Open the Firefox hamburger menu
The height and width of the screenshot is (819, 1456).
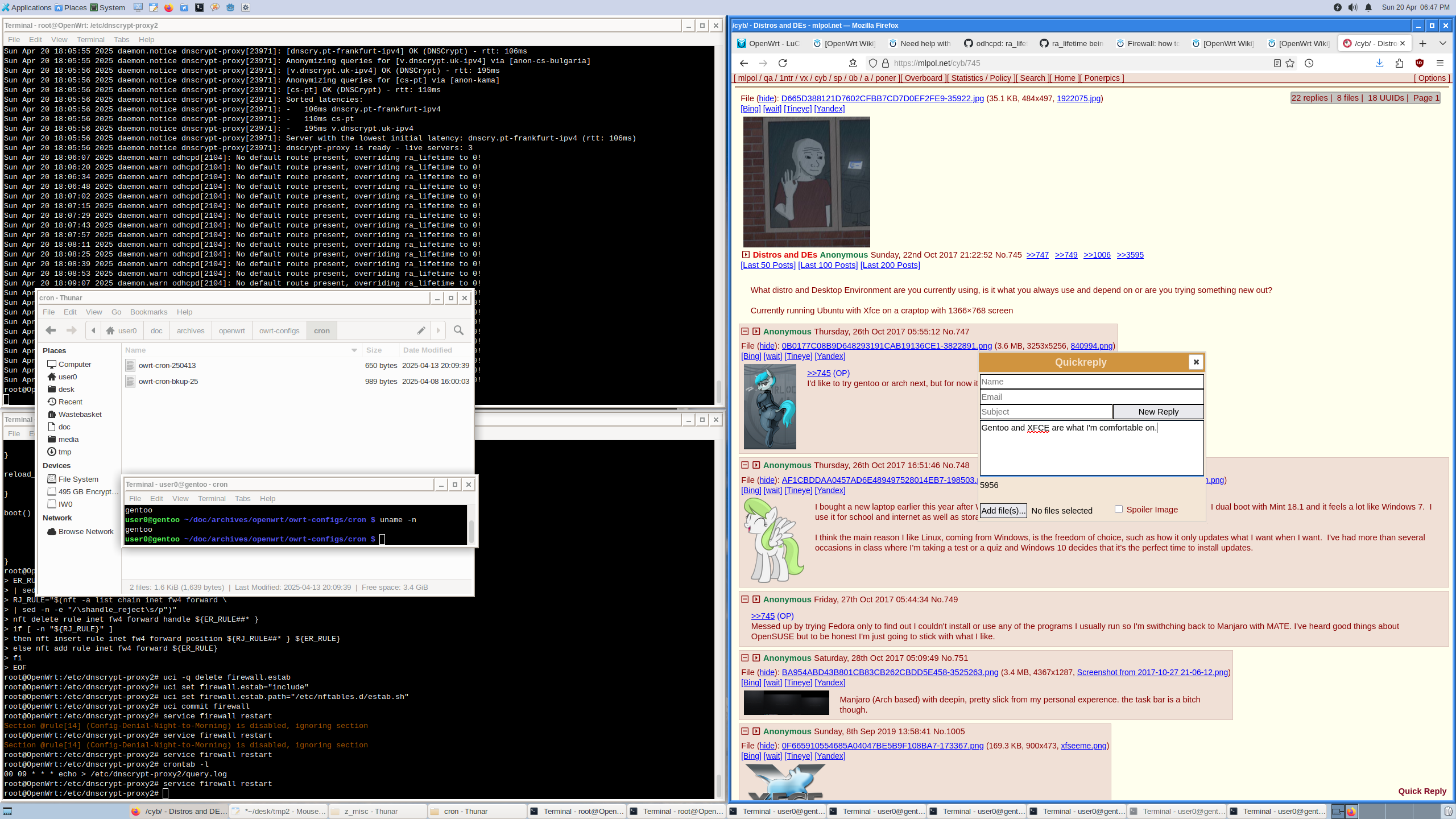click(x=1440, y=63)
